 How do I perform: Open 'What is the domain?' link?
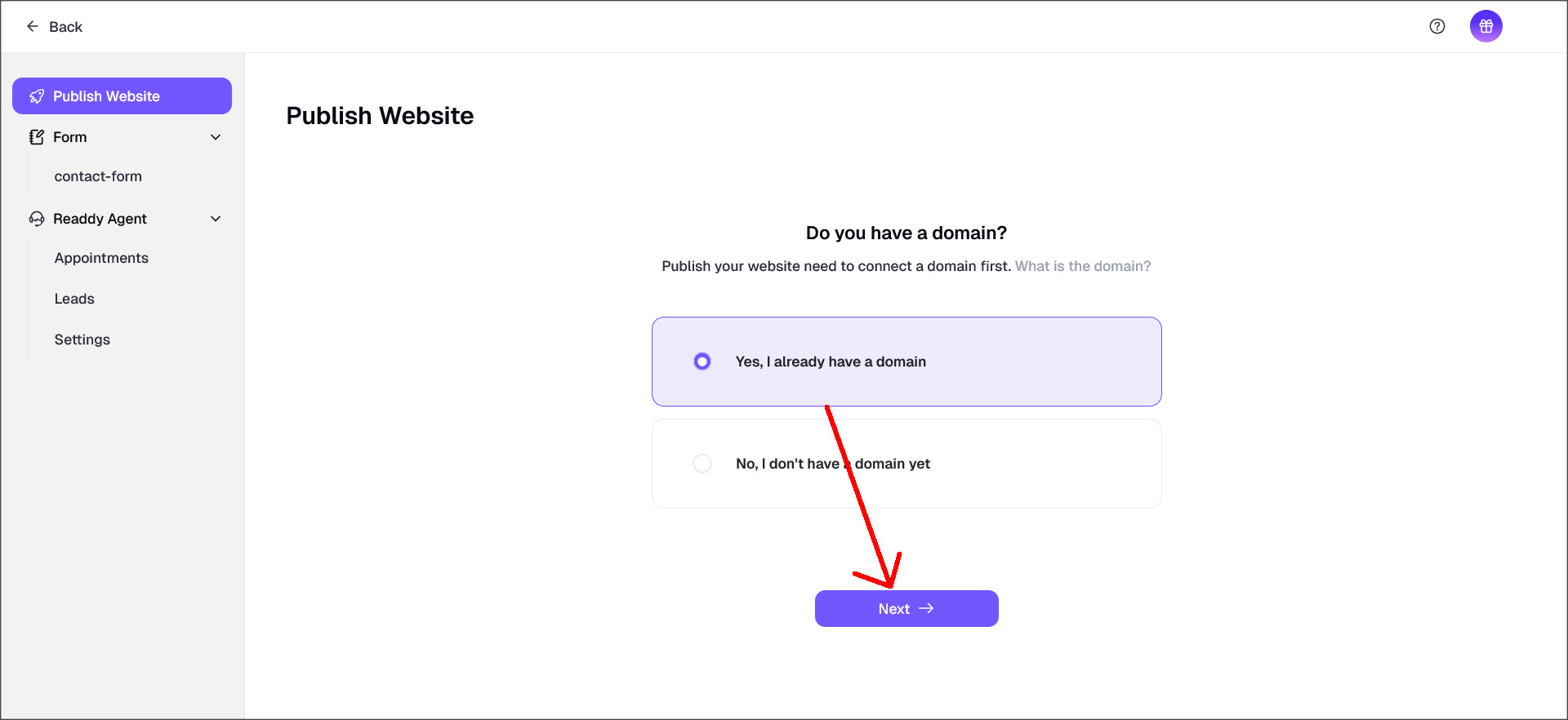pos(1082,266)
